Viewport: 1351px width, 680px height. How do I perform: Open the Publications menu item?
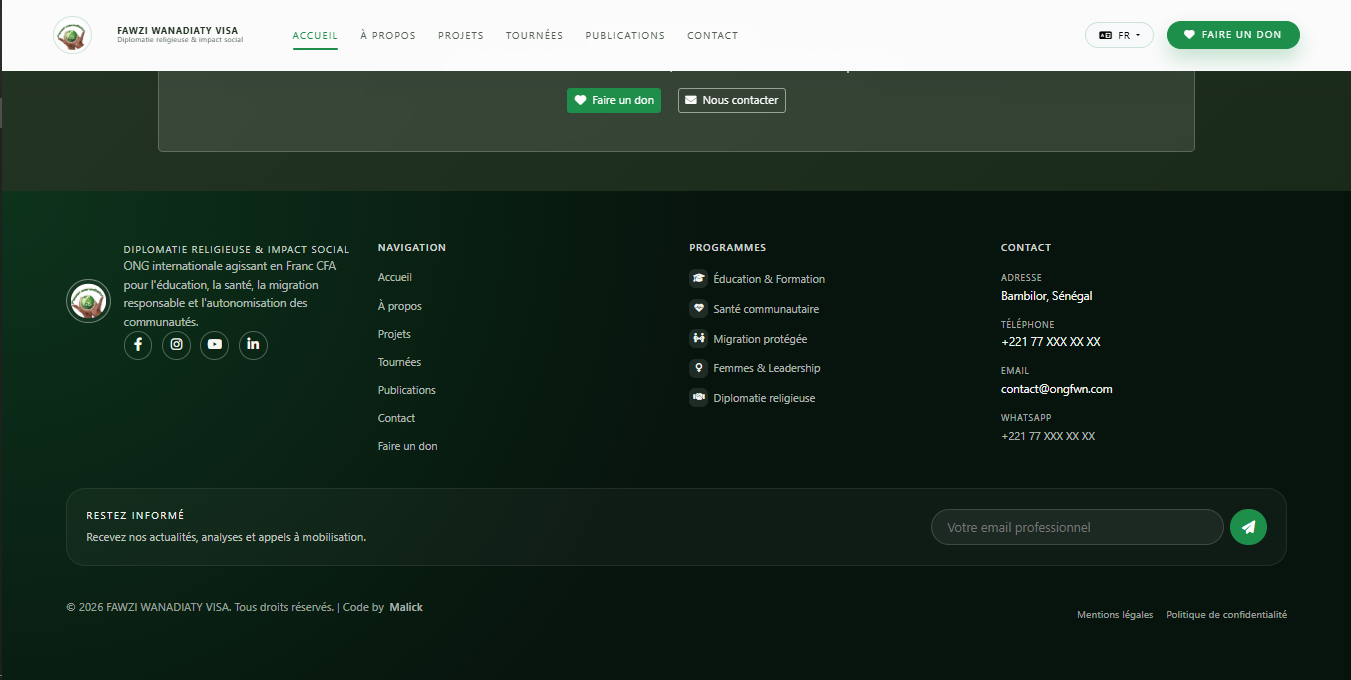coord(625,36)
